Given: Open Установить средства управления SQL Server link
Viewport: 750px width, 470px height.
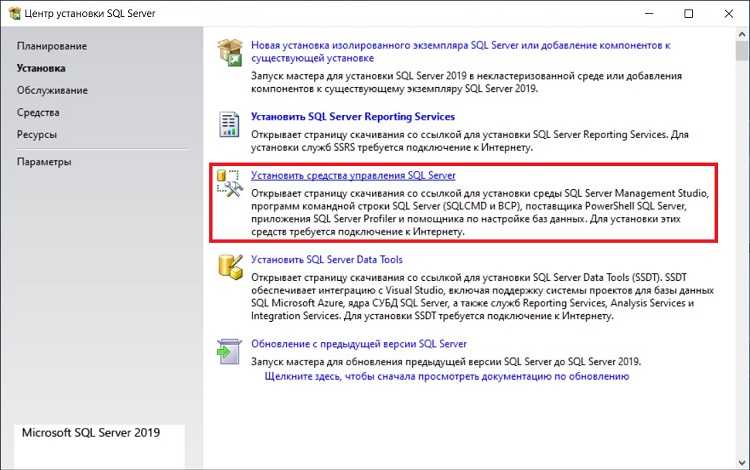Looking at the screenshot, I should click(x=353, y=175).
